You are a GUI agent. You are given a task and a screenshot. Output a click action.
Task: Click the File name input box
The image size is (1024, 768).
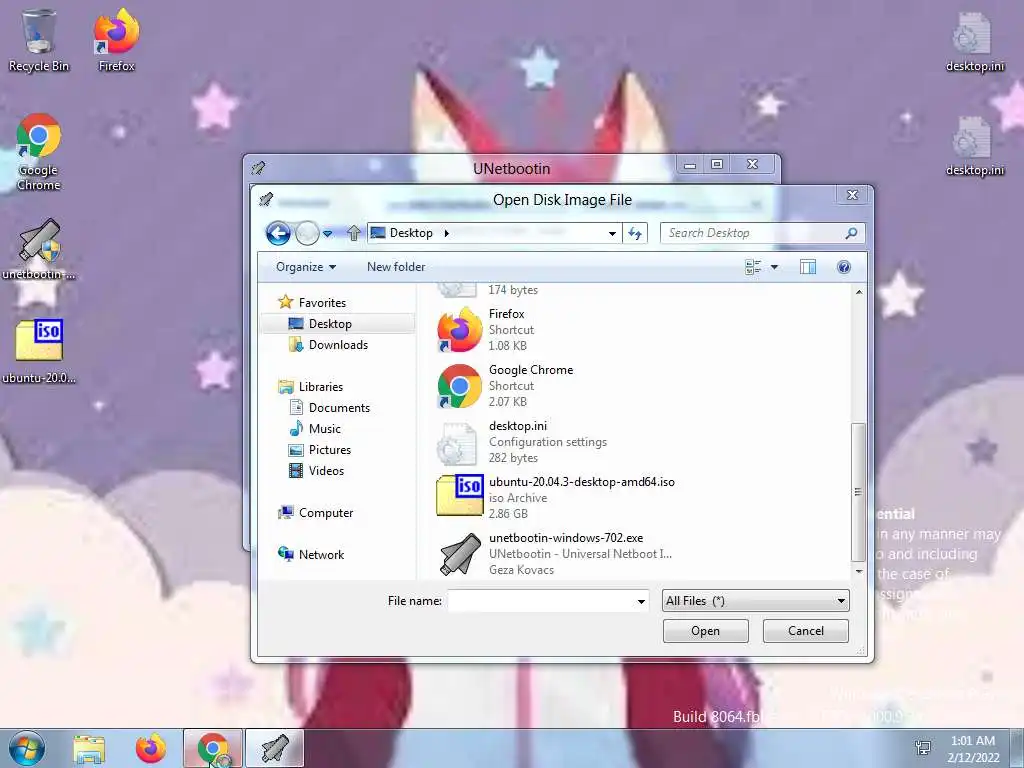pyautogui.click(x=541, y=601)
